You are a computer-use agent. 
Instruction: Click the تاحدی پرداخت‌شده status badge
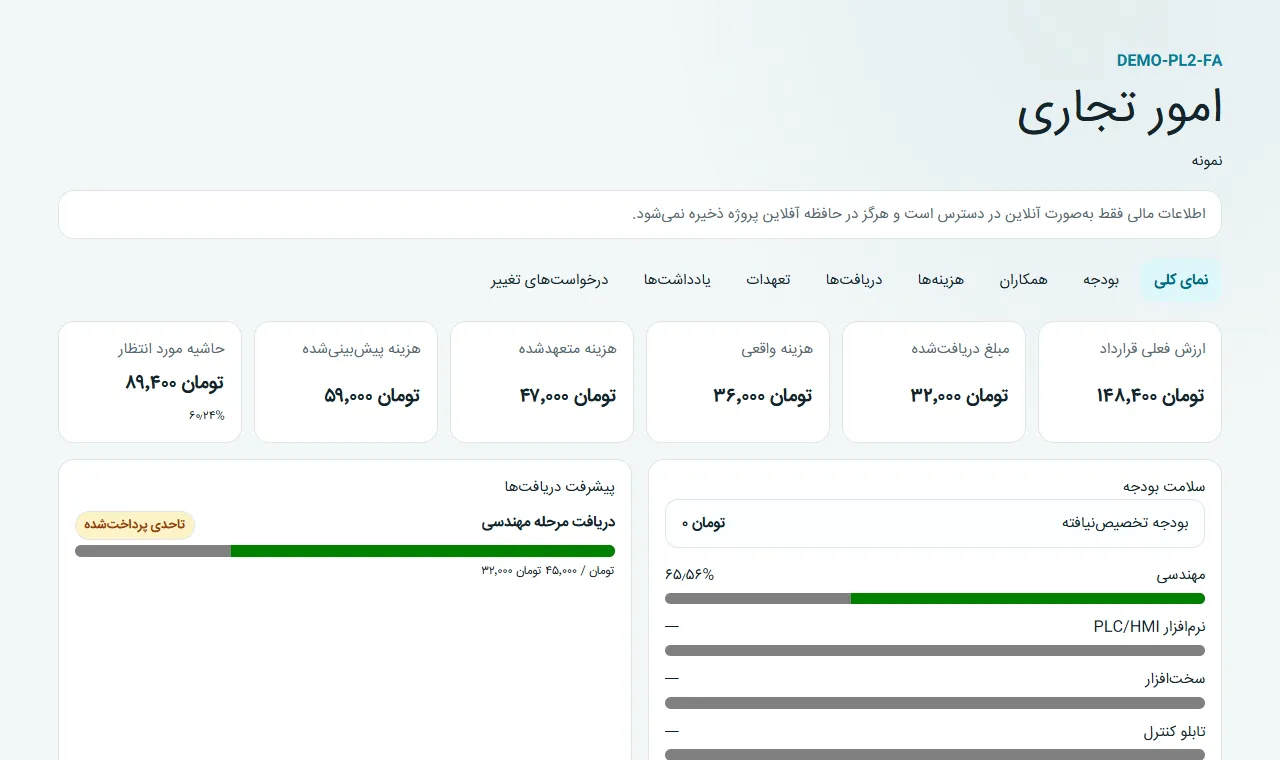pyautogui.click(x=135, y=525)
